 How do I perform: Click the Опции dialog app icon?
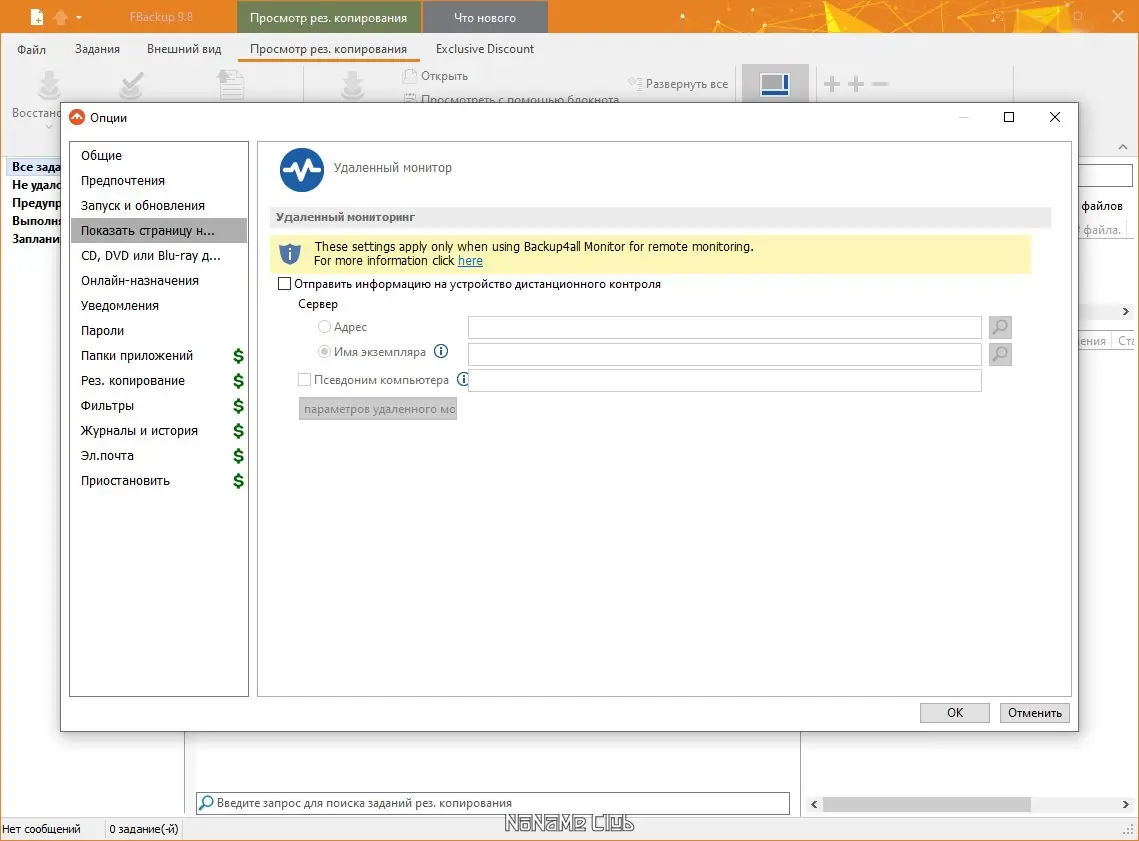coord(77,117)
